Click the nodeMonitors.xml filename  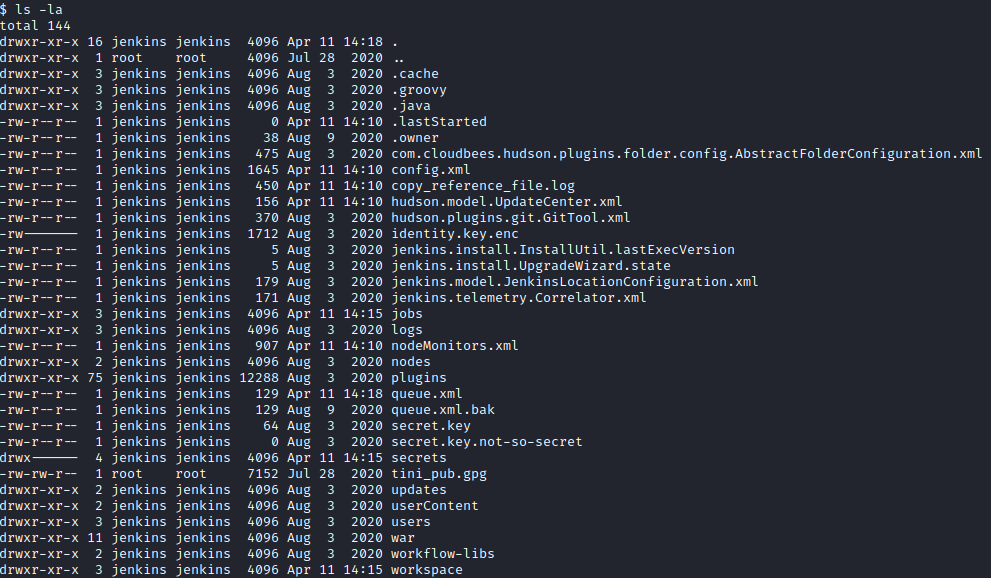pyautogui.click(x=454, y=345)
